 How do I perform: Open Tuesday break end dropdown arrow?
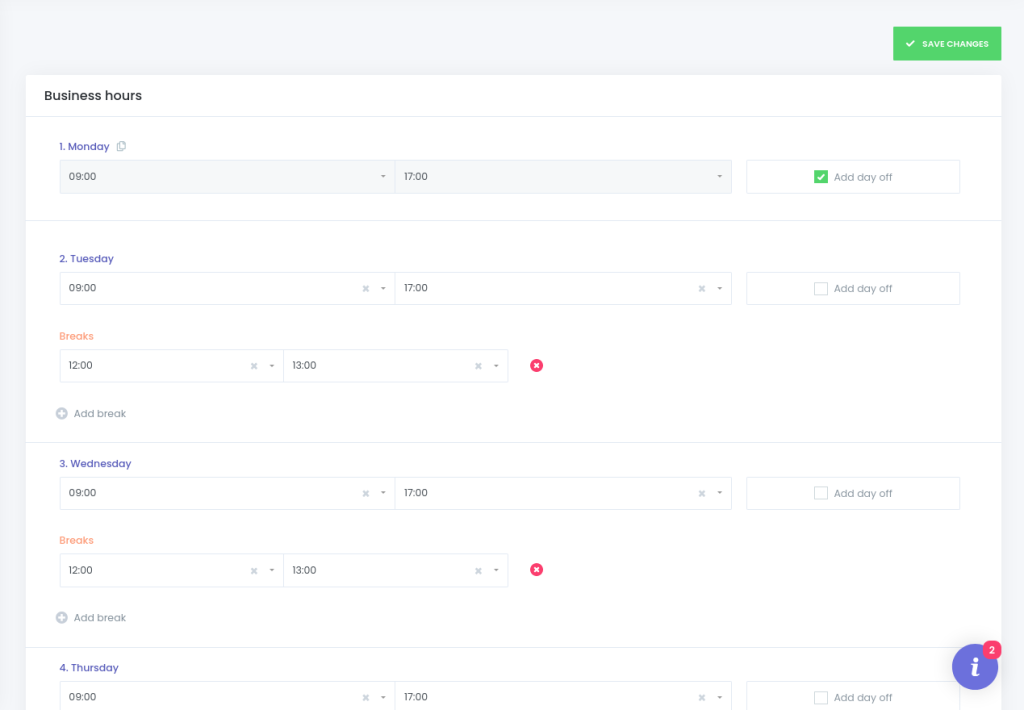[x=496, y=366]
